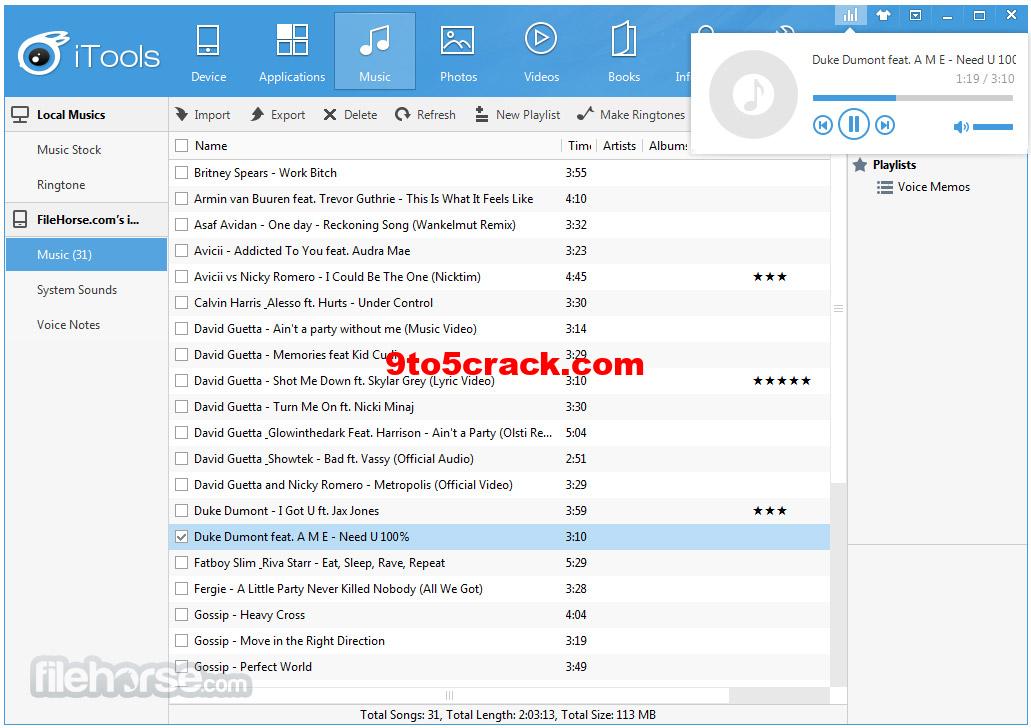Select "David Guetta _Showtek - Bad ft. Vassy"
Image resolution: width=1031 pixels, height=728 pixels.
point(500,459)
